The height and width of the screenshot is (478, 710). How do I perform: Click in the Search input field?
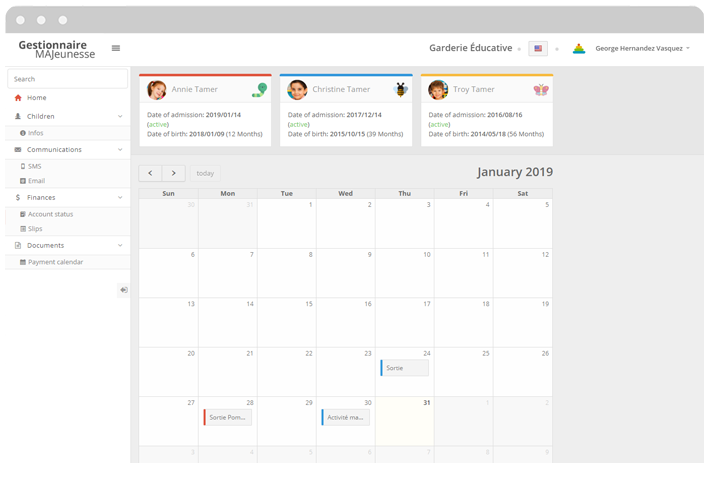[68, 79]
